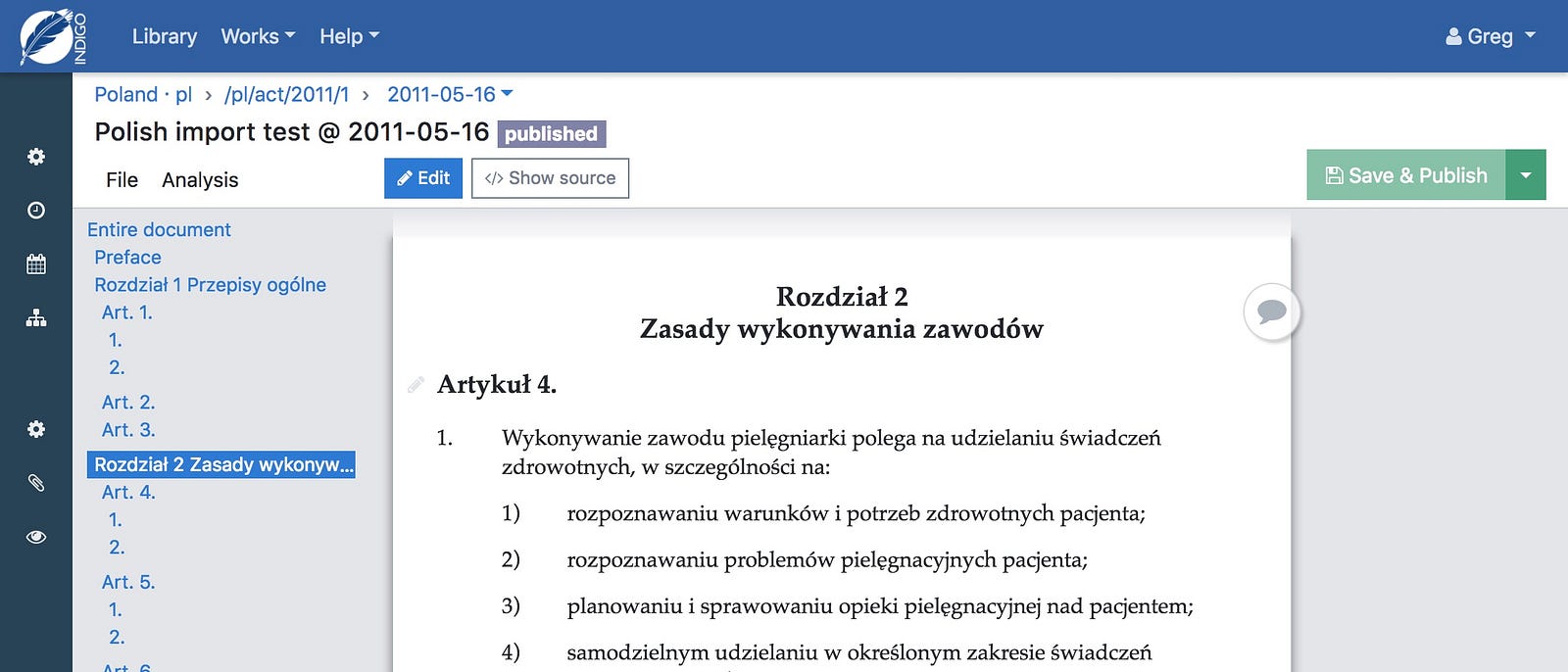
Task: Select Art. 1. in the outline
Action: click(127, 312)
